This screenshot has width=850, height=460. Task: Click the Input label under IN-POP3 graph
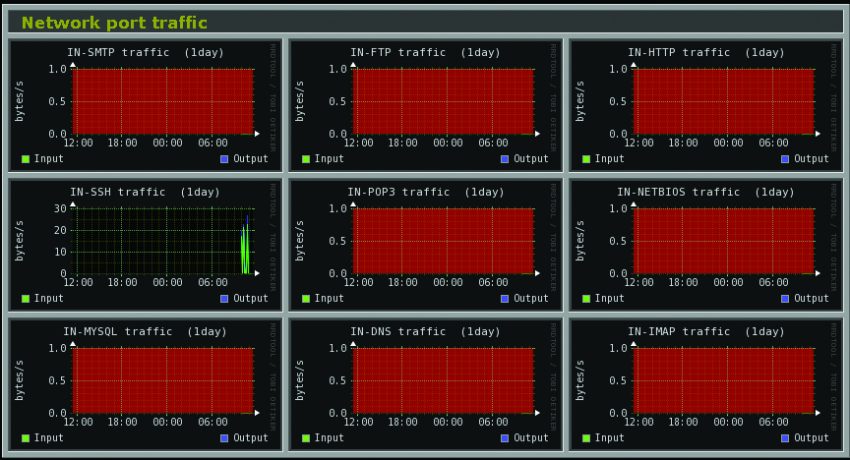(329, 298)
